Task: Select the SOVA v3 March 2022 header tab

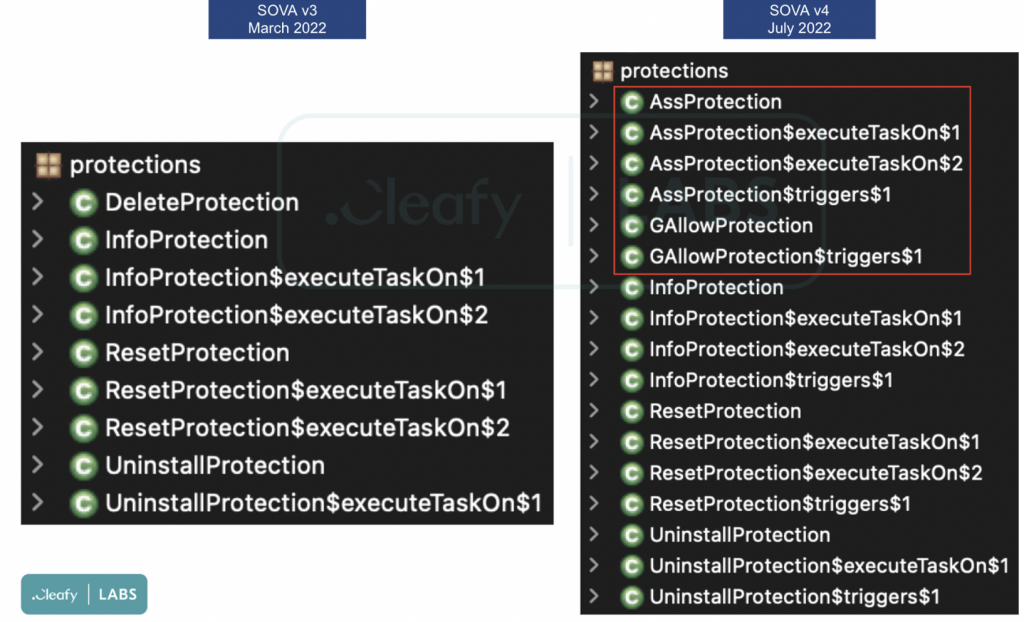Action: pyautogui.click(x=287, y=19)
